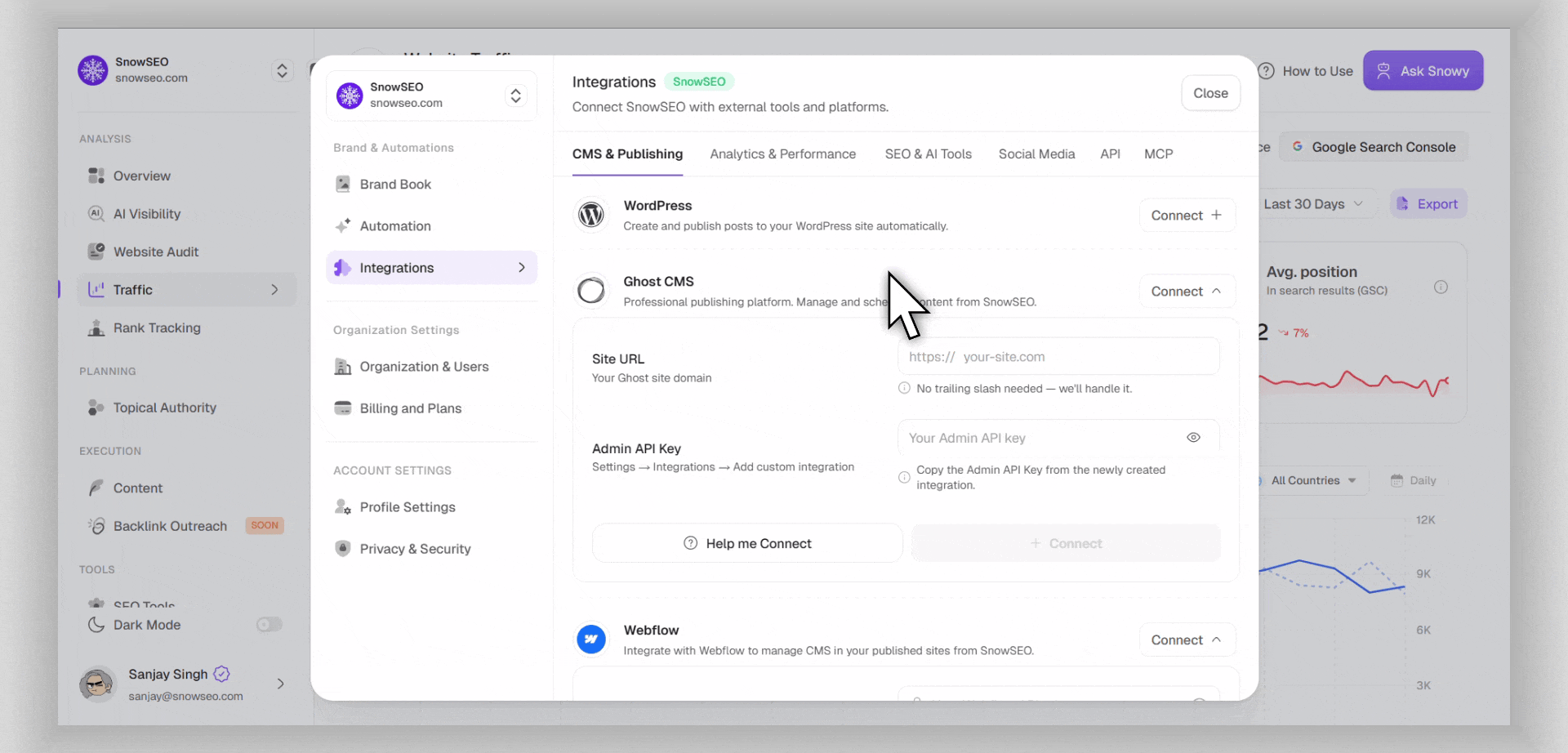Image resolution: width=1568 pixels, height=753 pixels.
Task: Click the Avg. position info icon
Action: pyautogui.click(x=1441, y=287)
